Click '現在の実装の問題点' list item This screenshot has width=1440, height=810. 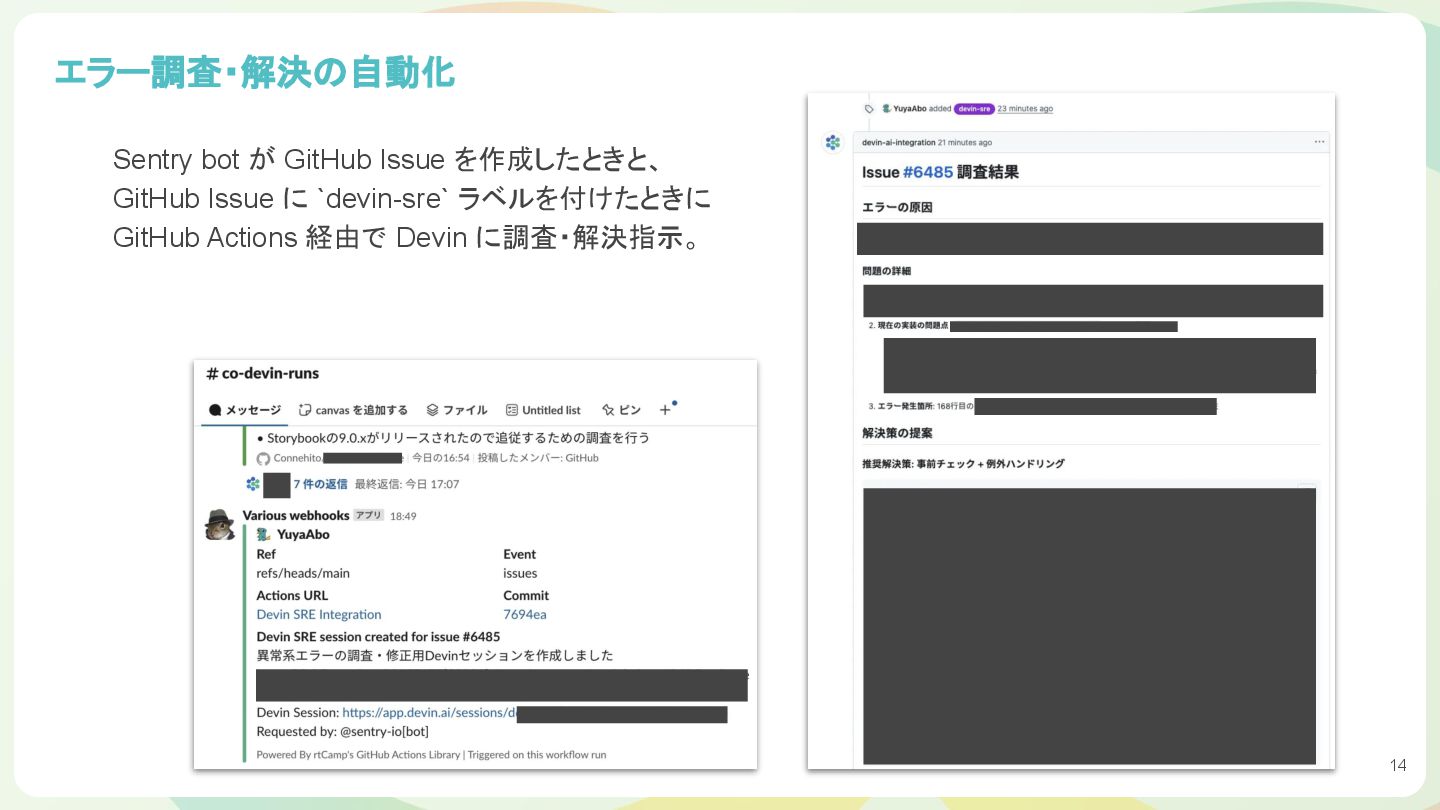912,326
